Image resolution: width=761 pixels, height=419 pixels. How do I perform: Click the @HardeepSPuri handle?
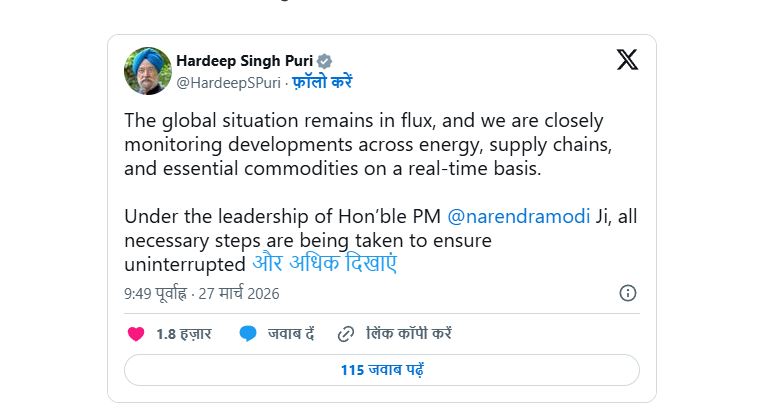pyautogui.click(x=229, y=82)
